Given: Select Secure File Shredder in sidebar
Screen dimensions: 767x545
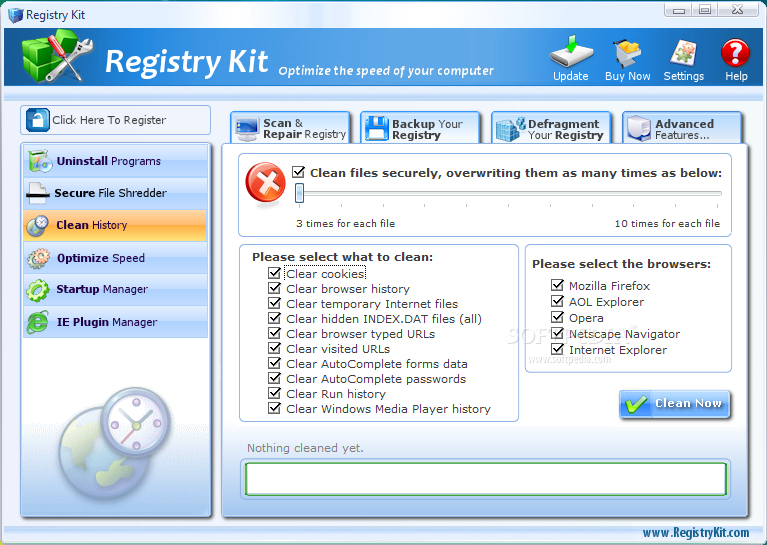Looking at the screenshot, I should tap(115, 193).
